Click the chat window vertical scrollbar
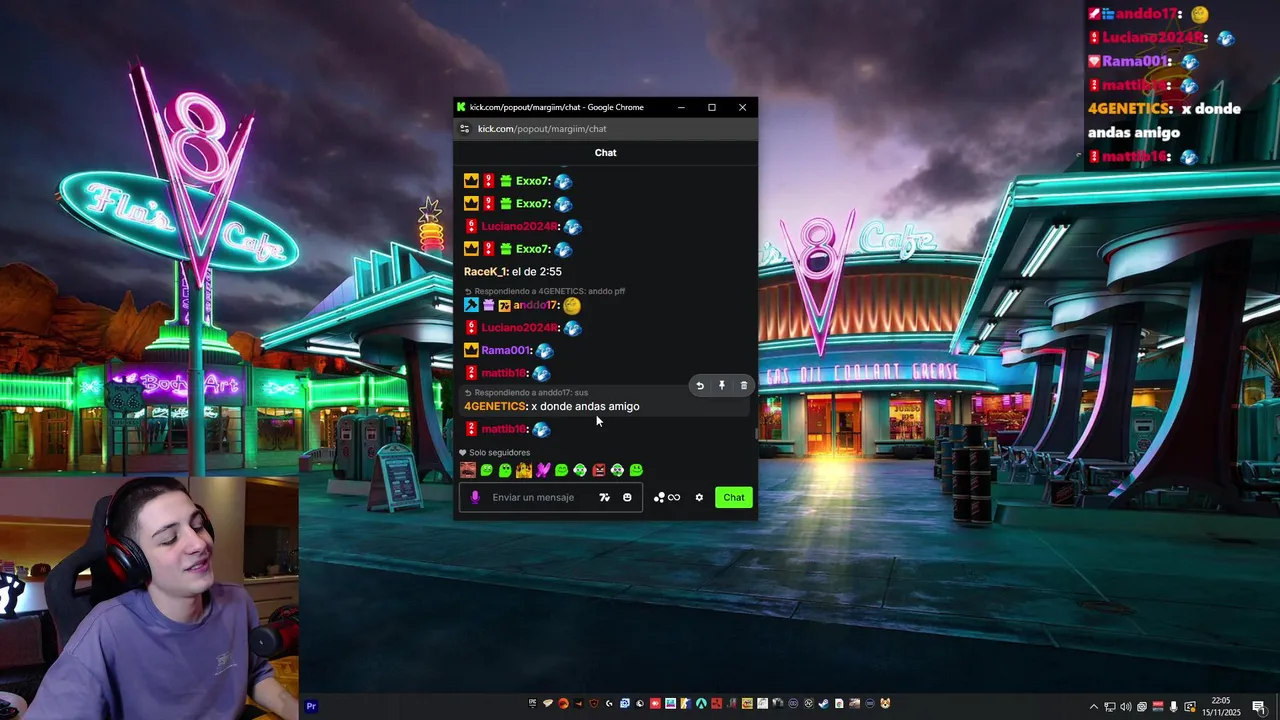 [755, 432]
